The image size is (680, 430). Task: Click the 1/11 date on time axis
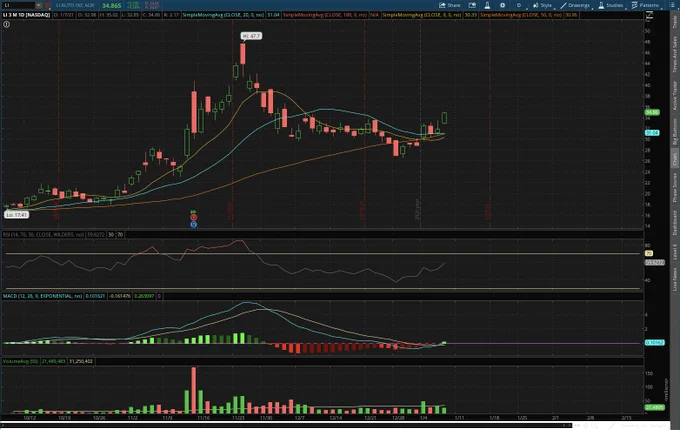coord(459,418)
